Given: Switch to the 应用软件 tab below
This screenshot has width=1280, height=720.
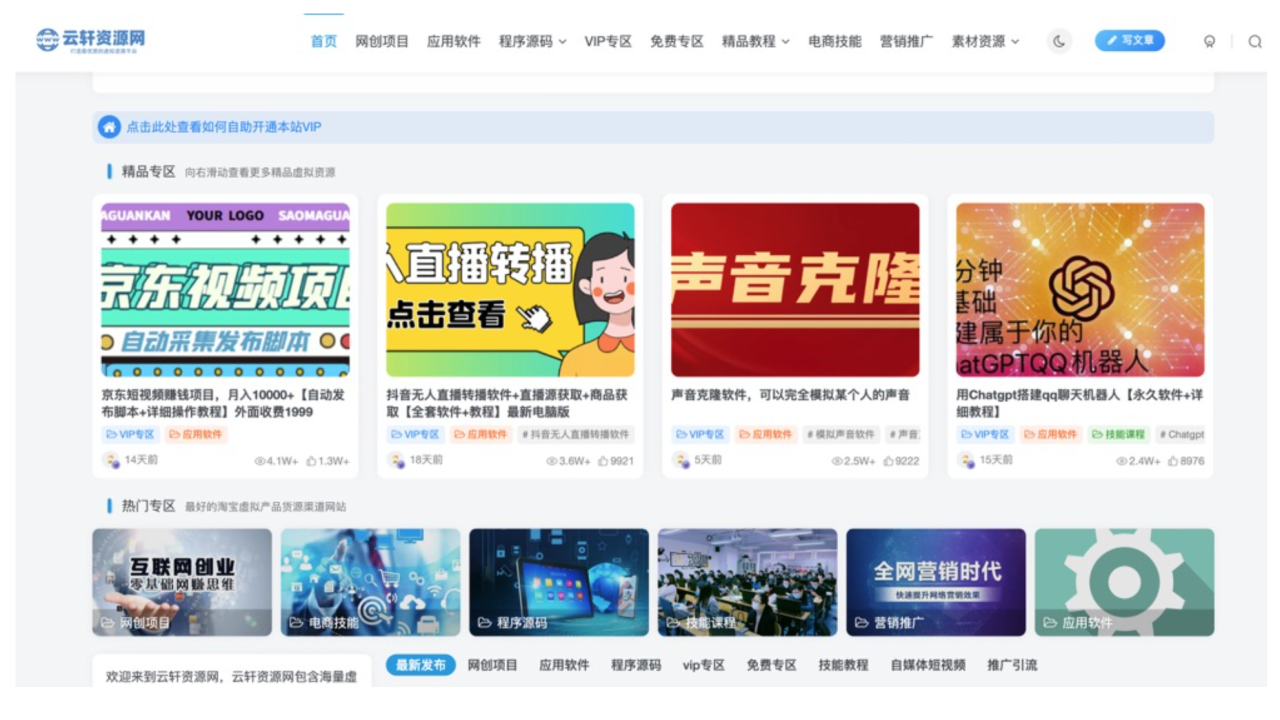Looking at the screenshot, I should click(564, 665).
